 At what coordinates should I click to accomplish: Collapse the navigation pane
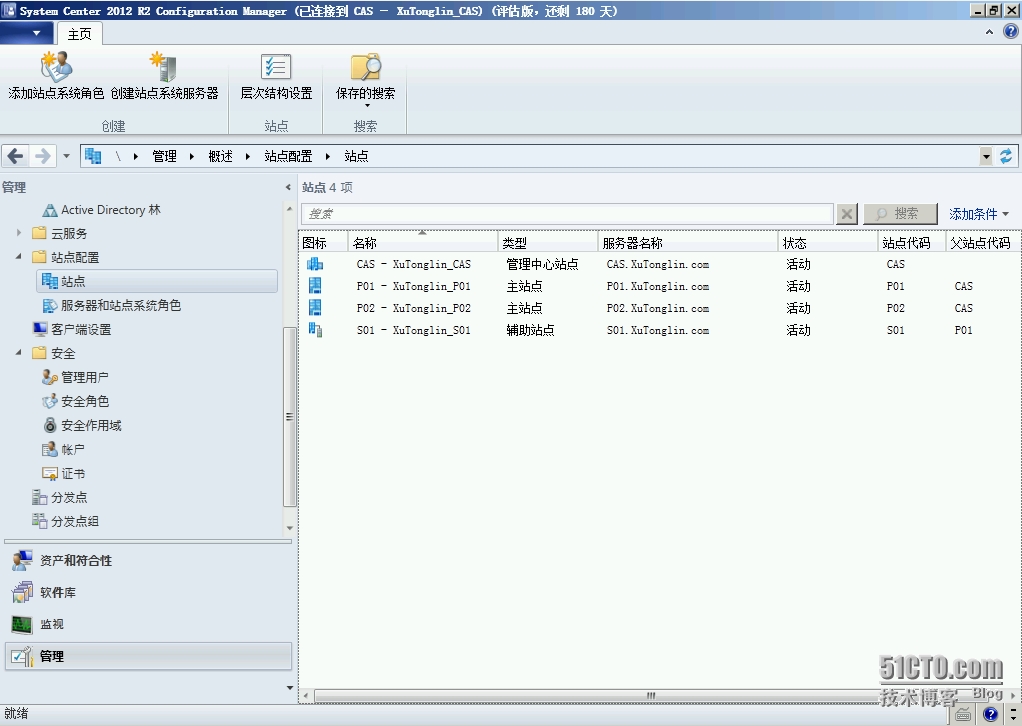click(x=288, y=188)
